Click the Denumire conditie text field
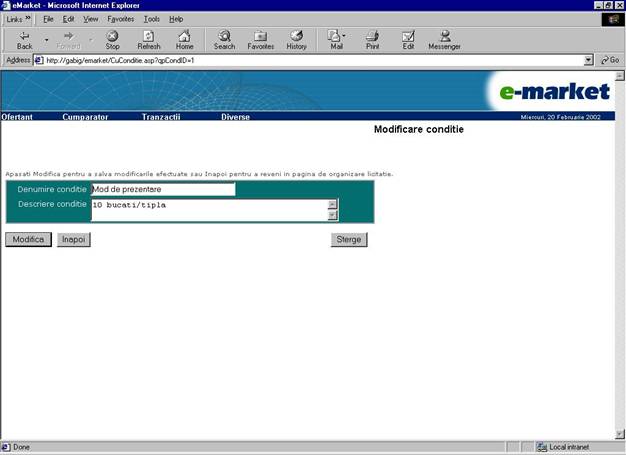This screenshot has height=455, width=626. click(x=163, y=189)
